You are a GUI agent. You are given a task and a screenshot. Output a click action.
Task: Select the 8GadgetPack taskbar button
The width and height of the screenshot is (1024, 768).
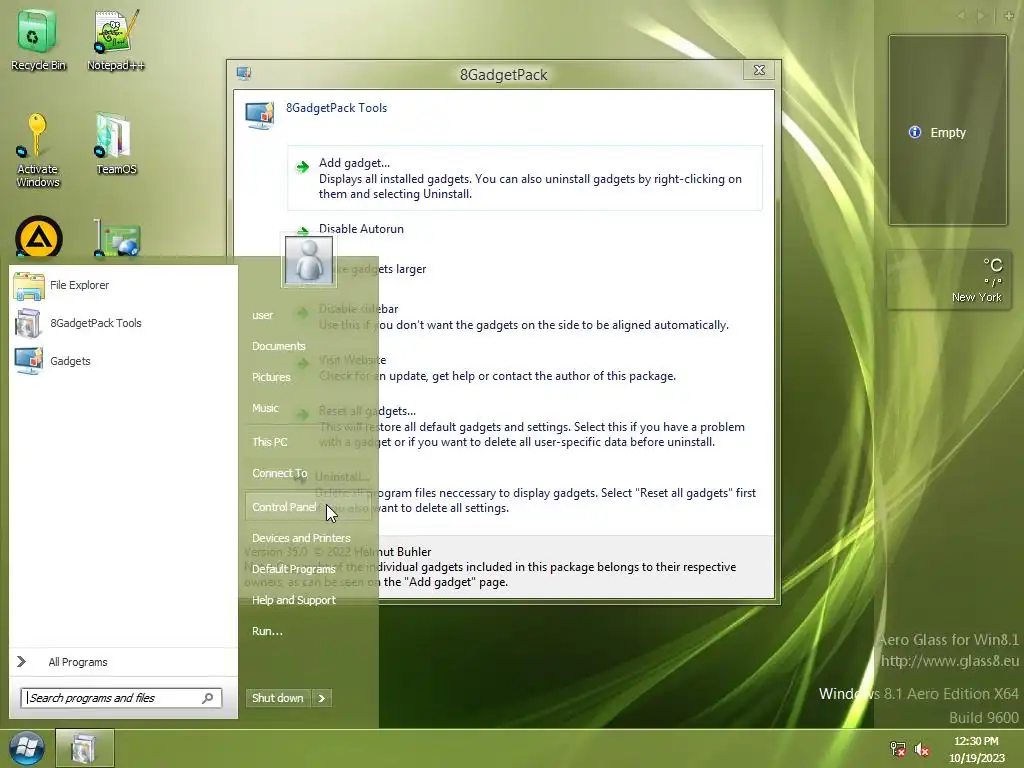tap(84, 748)
